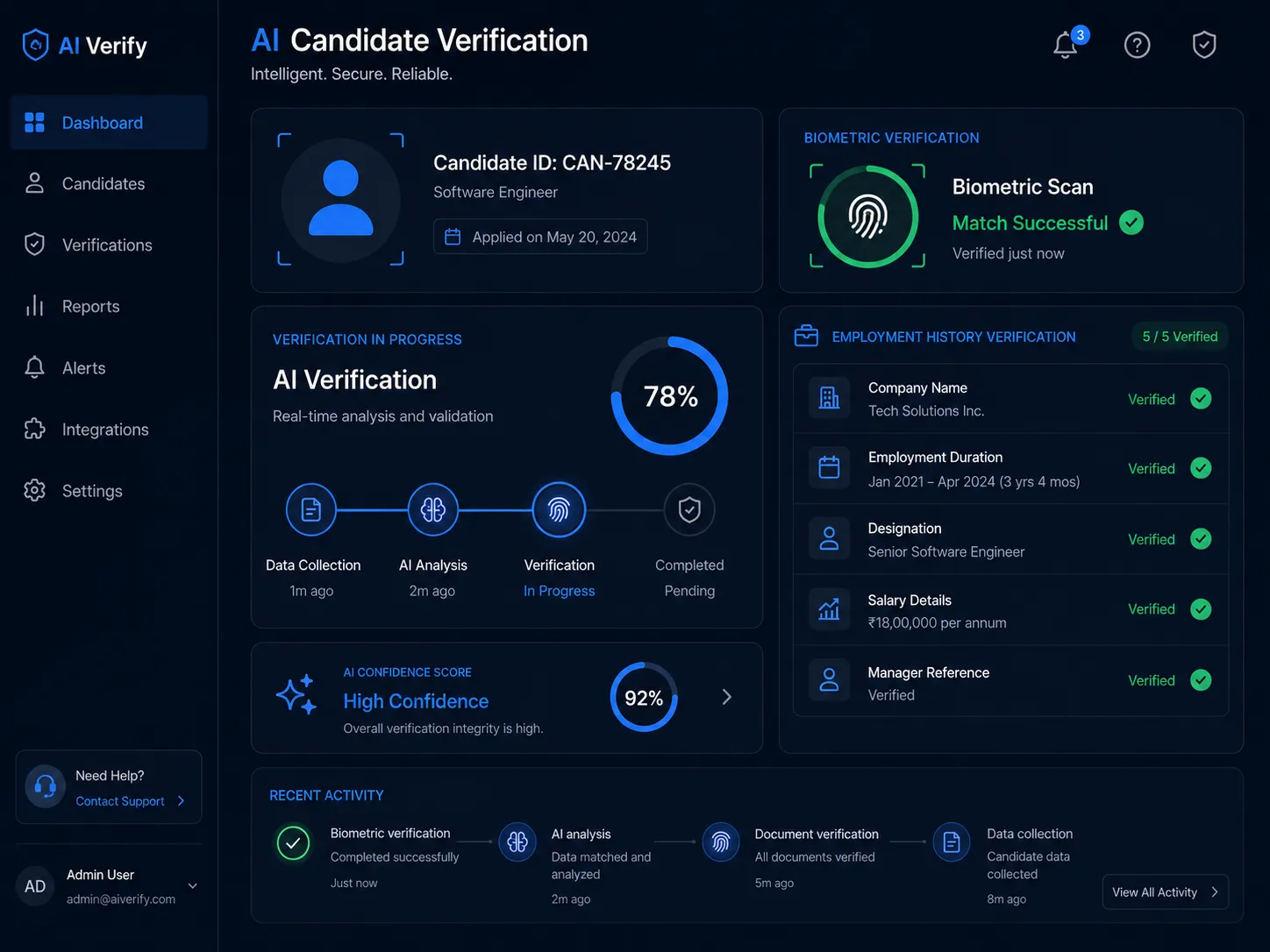
Task: Click the AI analysis brain activity icon
Action: pos(517,842)
